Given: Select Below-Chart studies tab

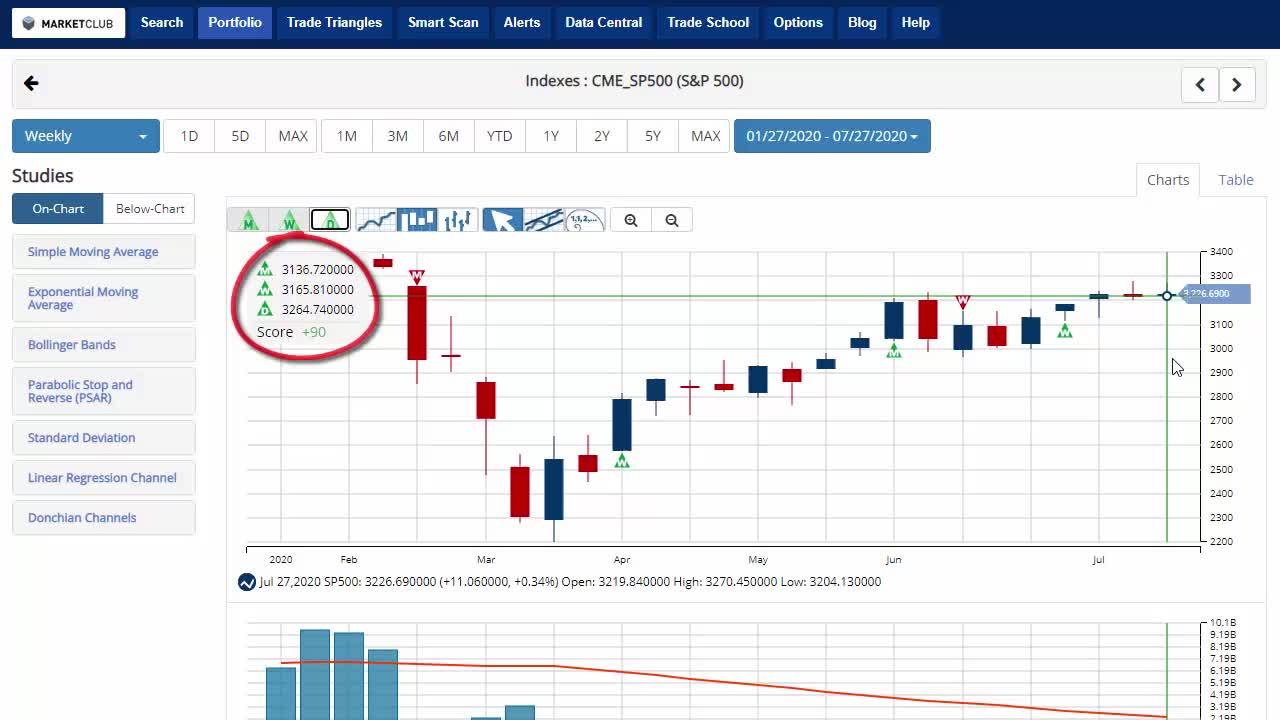Looking at the screenshot, I should [x=150, y=209].
